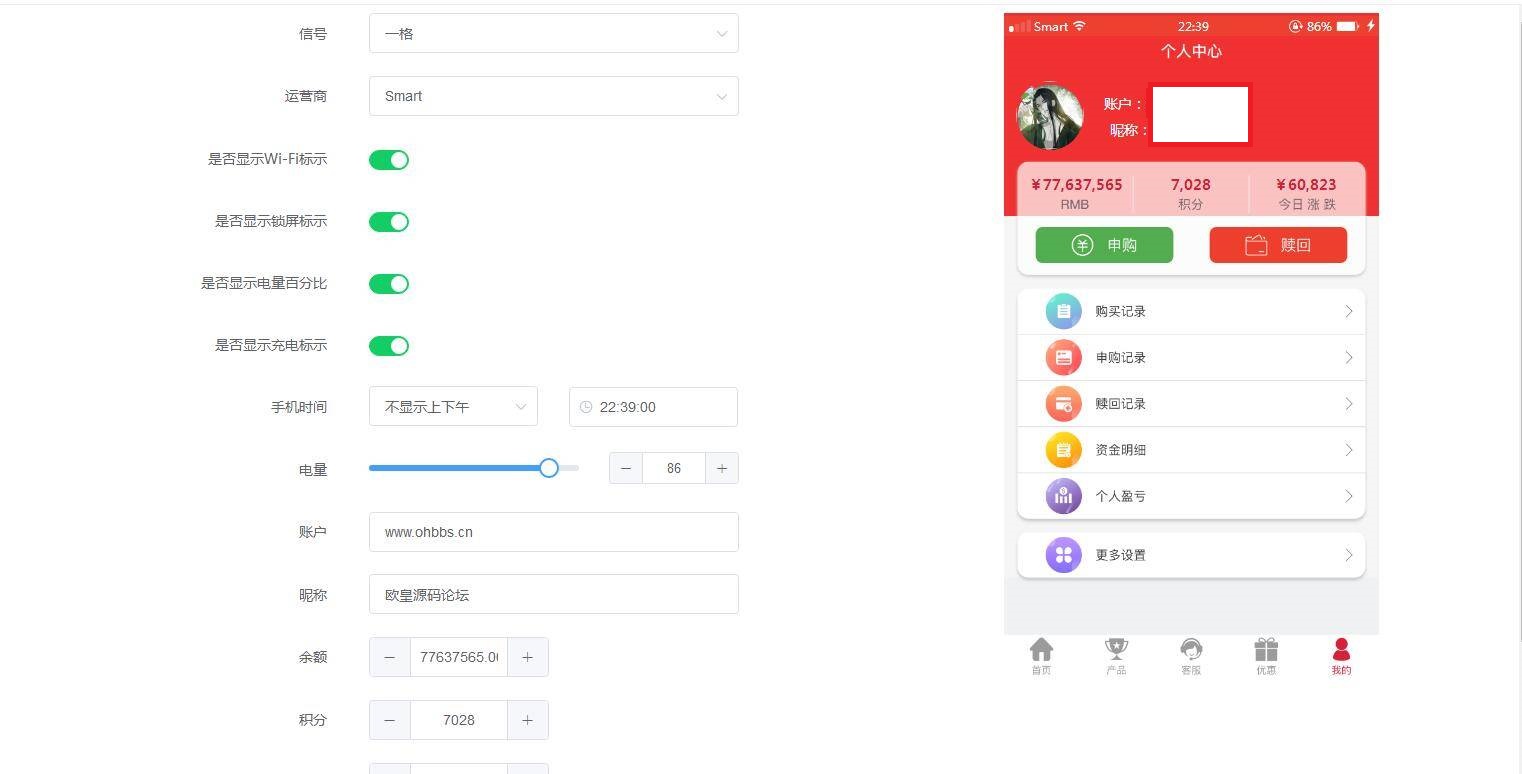1522x774 pixels.
Task: Click the 账户 field with www.ohbbs.cn
Action: [x=553, y=532]
